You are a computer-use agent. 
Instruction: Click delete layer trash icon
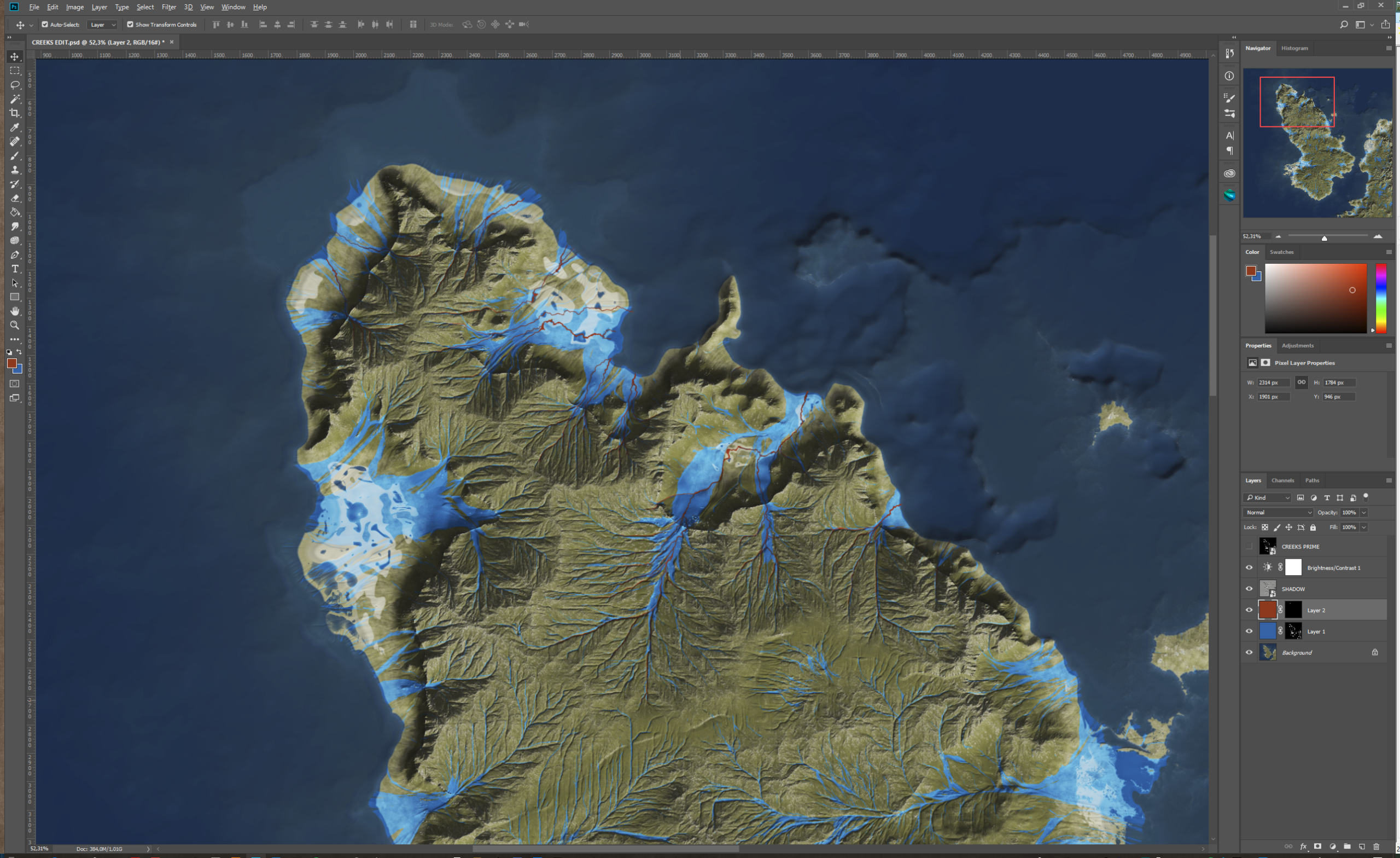pos(1375,847)
